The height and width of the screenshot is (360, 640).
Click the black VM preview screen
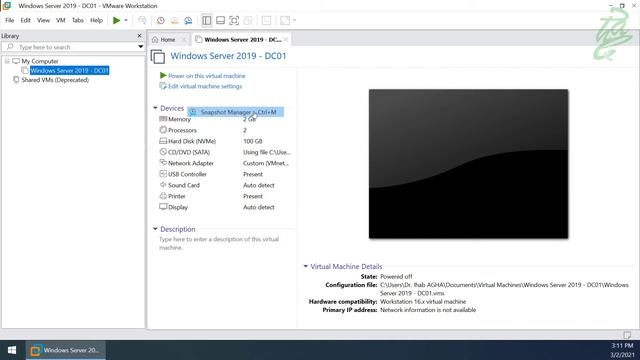468,164
